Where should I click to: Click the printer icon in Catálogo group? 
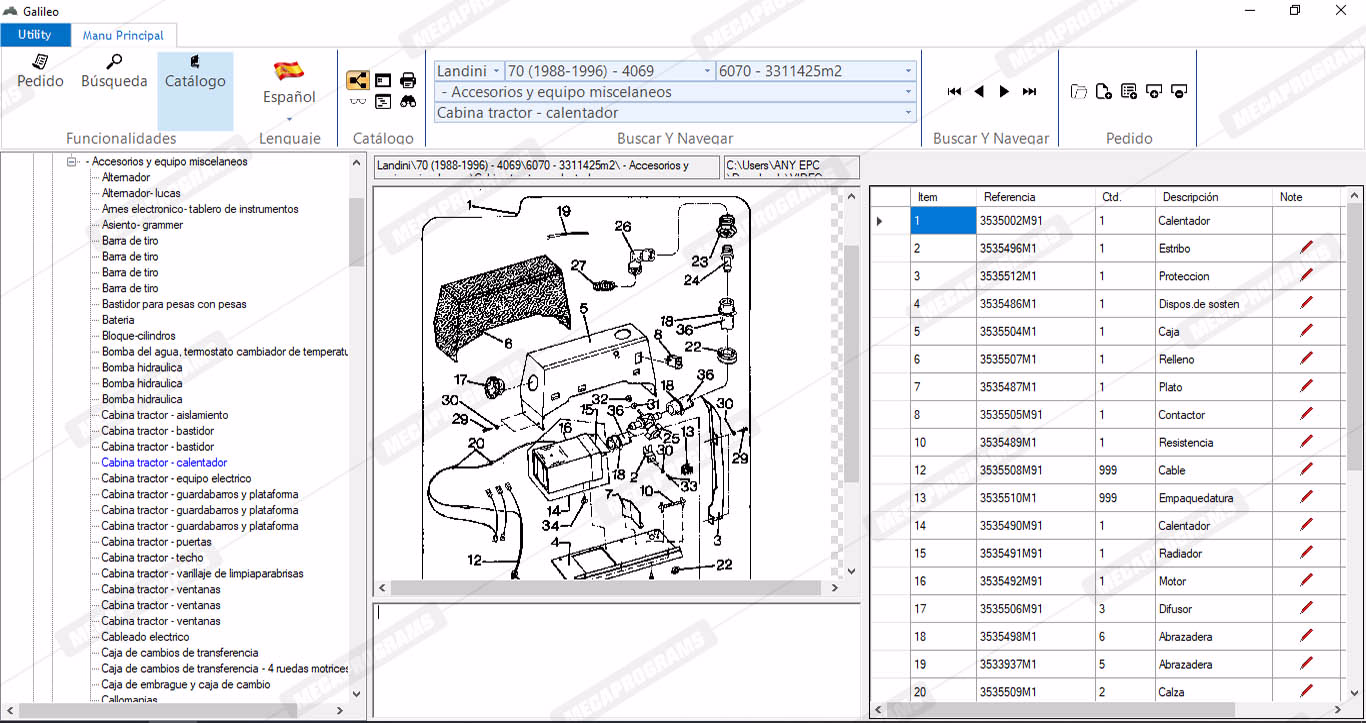408,81
